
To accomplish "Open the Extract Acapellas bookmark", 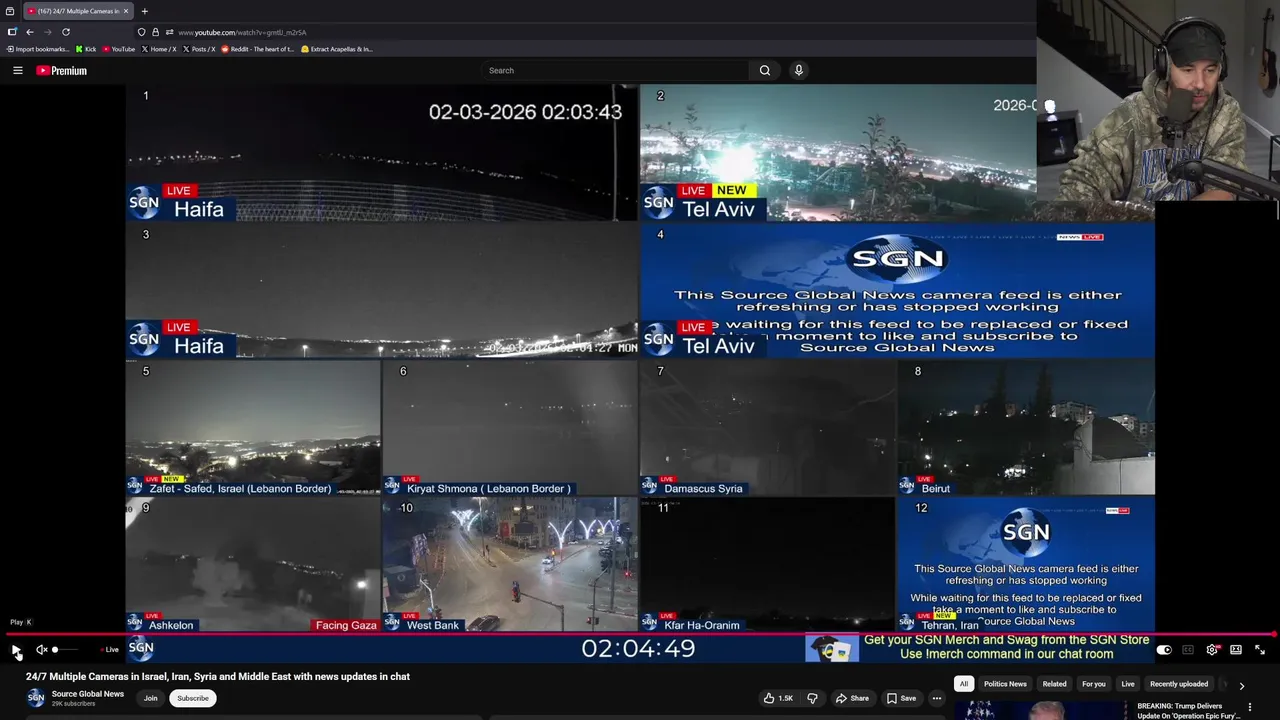I will 337,49.
